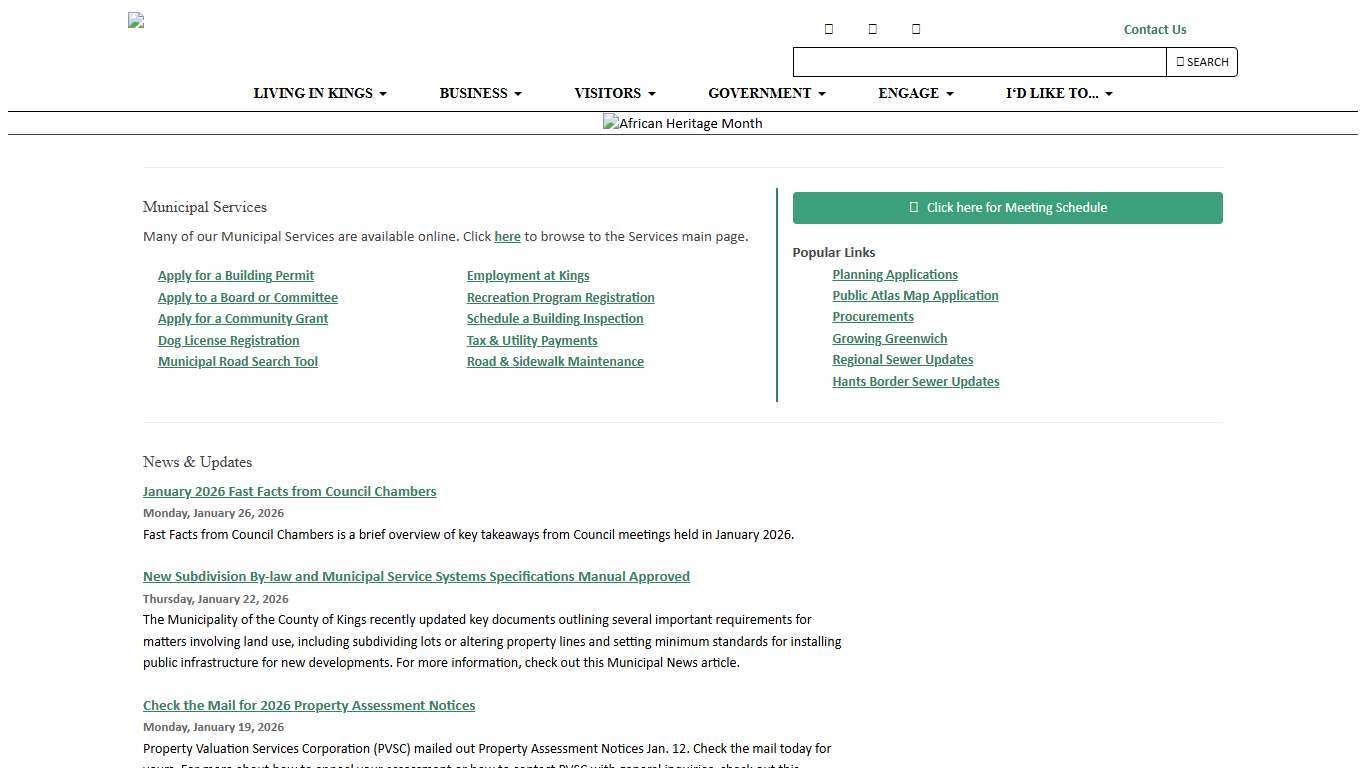The width and height of the screenshot is (1366, 768).
Task: Follow the 'here' link to Services main page
Action: pos(507,237)
